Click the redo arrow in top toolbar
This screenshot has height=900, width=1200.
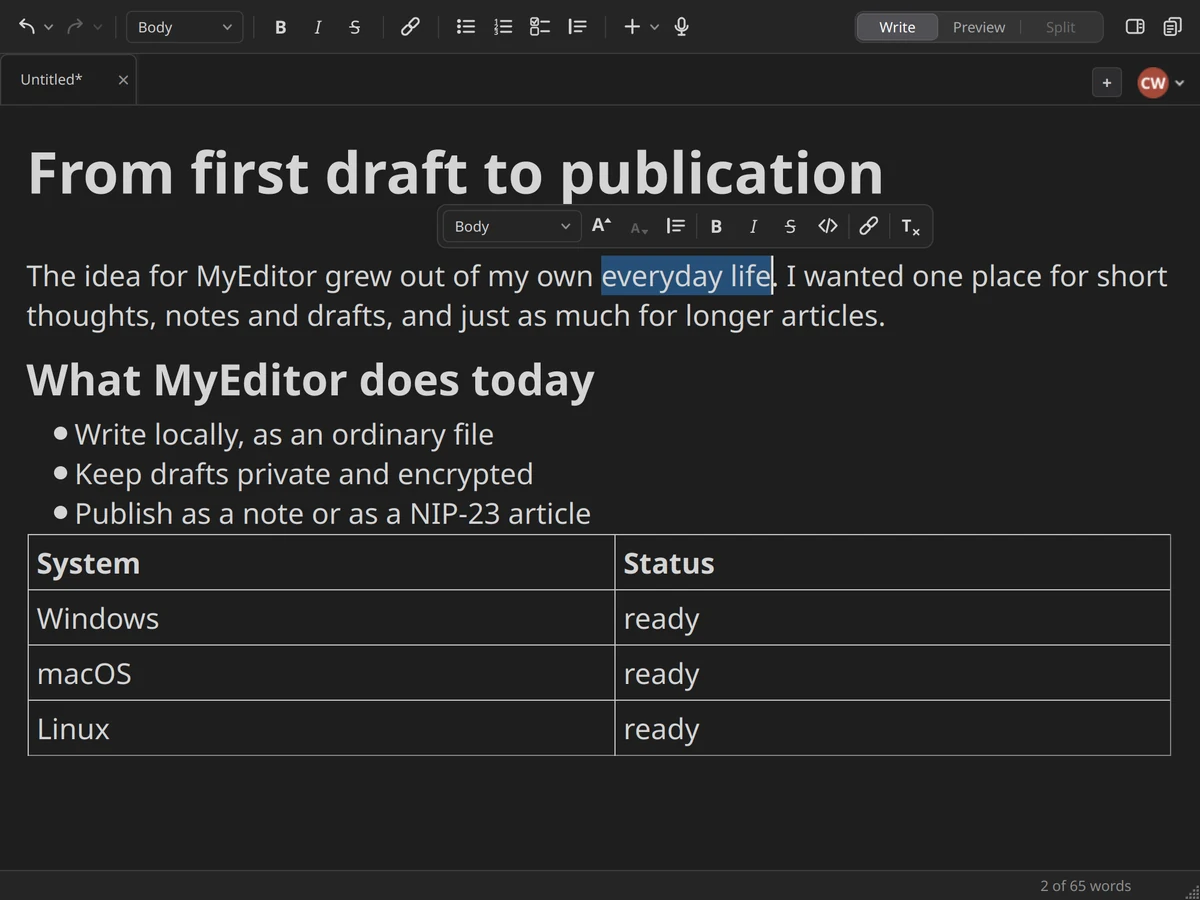pos(75,27)
